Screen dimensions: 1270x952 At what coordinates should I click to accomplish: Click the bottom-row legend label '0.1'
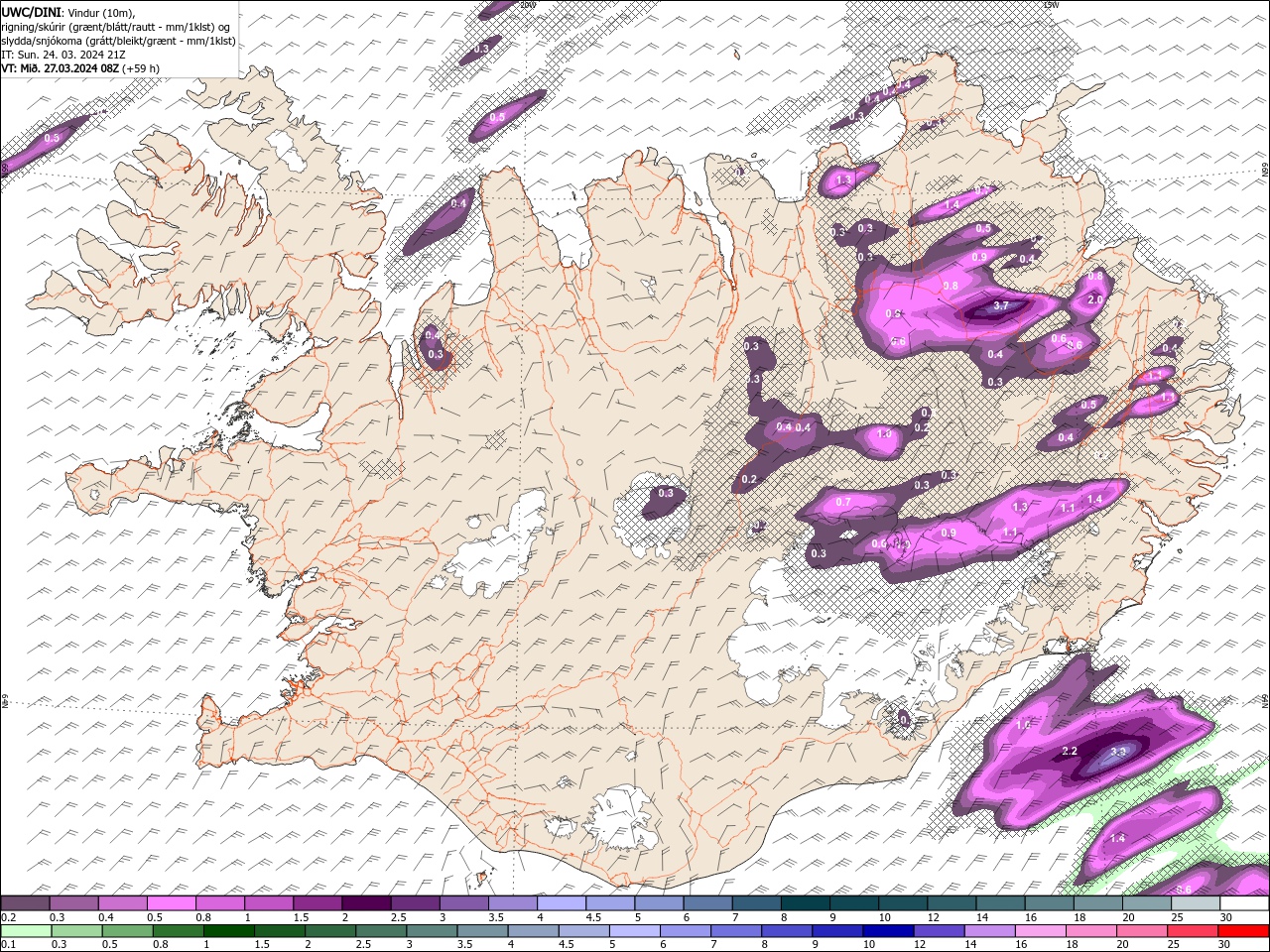[9, 945]
